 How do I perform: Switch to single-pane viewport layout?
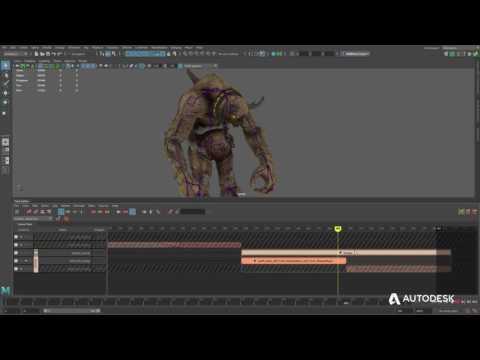tap(5, 142)
